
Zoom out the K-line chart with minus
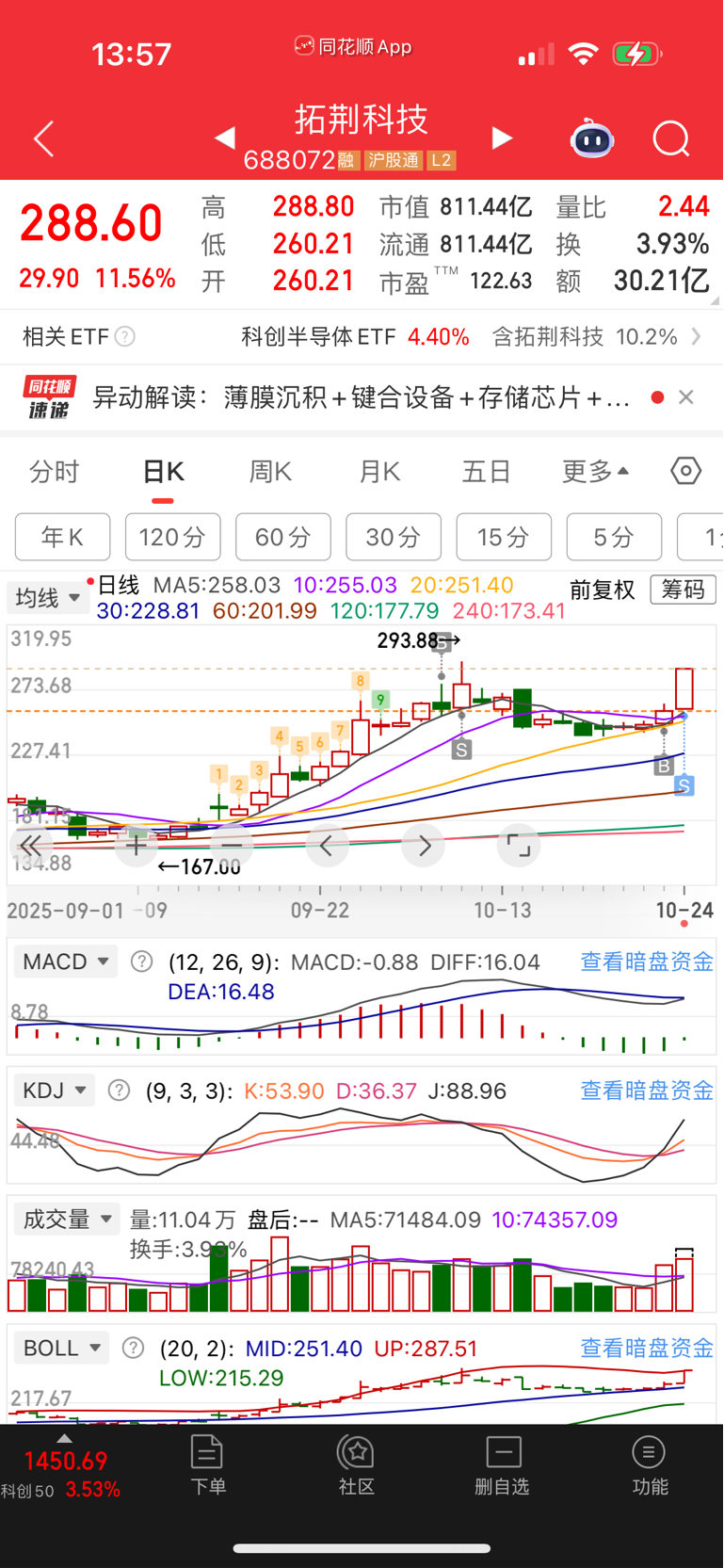(232, 845)
